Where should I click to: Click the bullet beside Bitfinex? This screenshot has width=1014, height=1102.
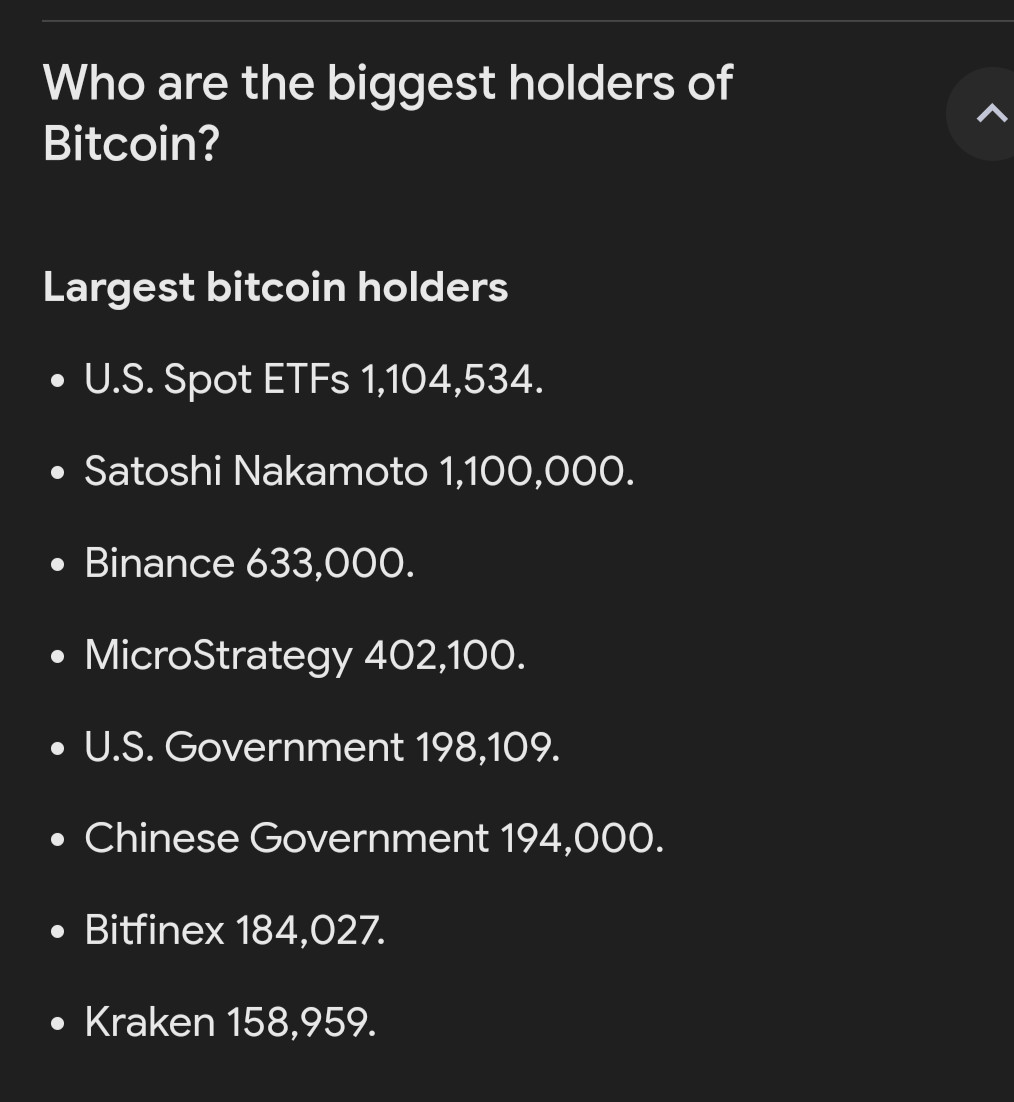[x=58, y=933]
